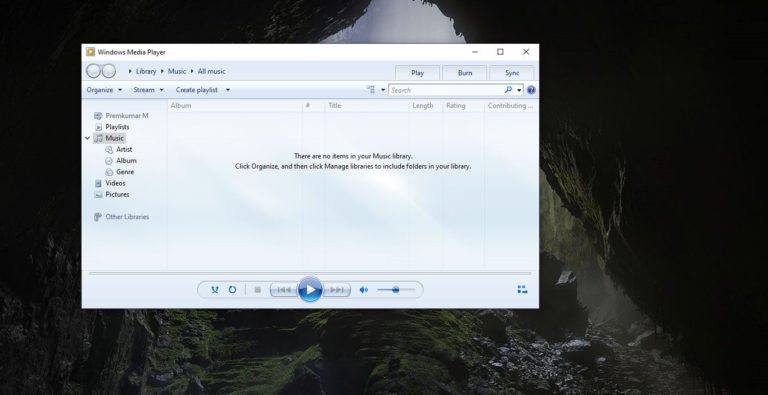The width and height of the screenshot is (768, 395).
Task: Click in the Search field
Action: 446,90
